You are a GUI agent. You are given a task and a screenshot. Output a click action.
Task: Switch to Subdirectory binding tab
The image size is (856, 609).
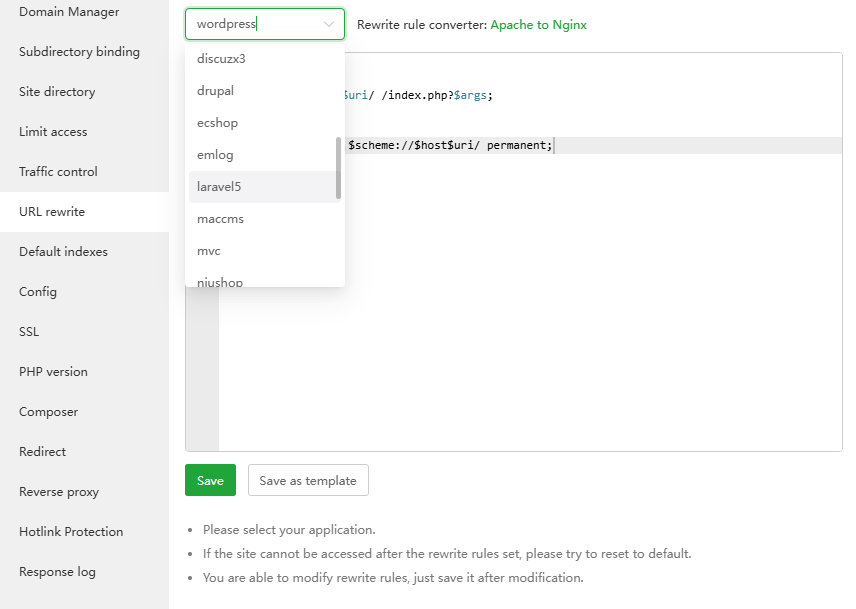coord(79,52)
